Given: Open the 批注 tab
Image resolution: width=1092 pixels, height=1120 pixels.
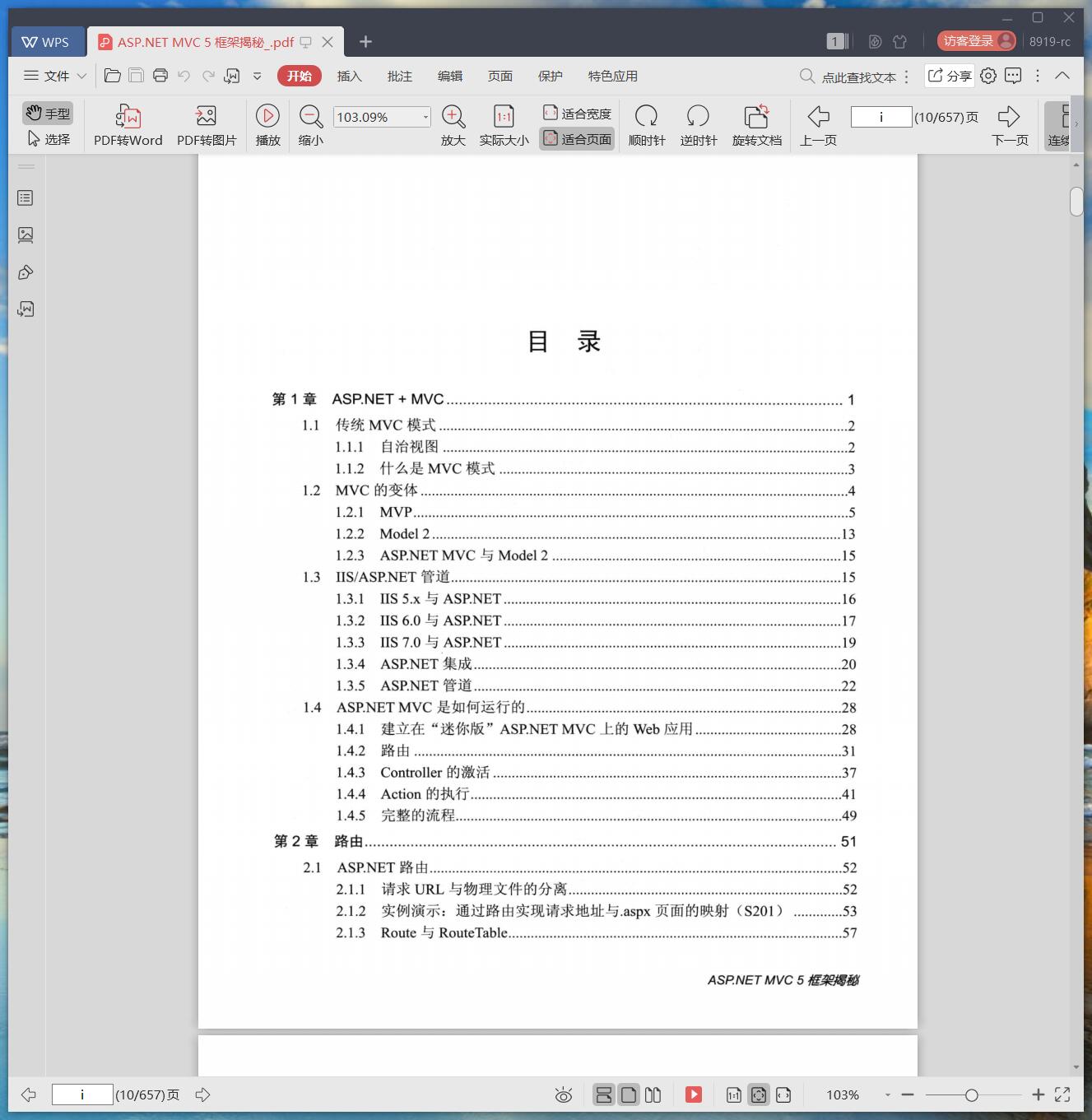Looking at the screenshot, I should (400, 76).
